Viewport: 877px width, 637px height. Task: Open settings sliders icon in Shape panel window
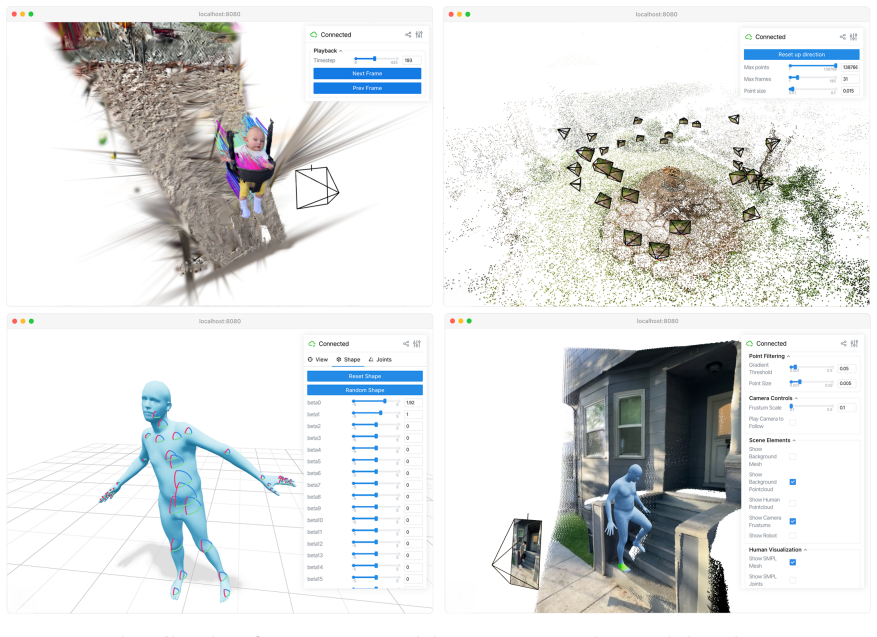pyautogui.click(x=417, y=343)
